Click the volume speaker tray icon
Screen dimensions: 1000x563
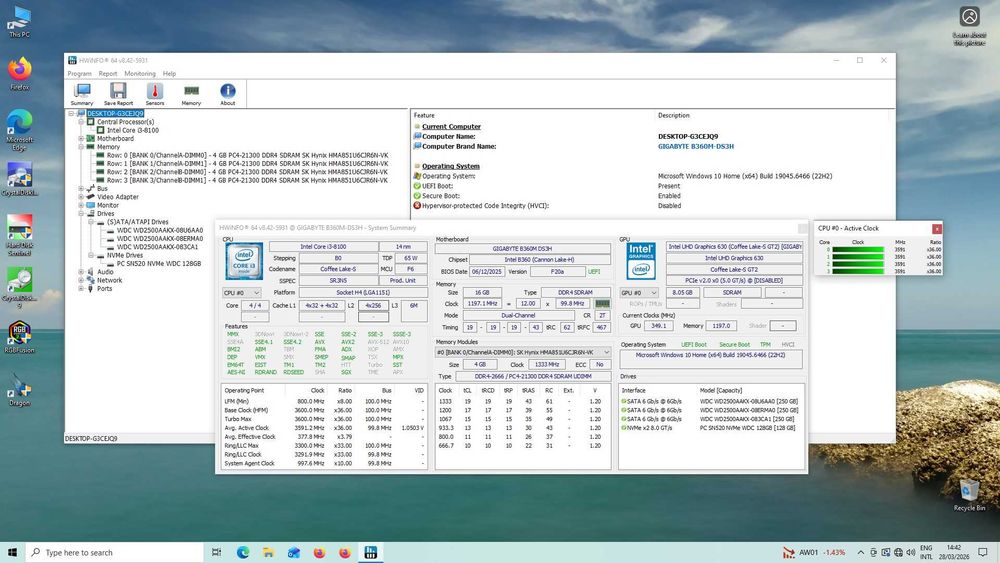point(911,552)
